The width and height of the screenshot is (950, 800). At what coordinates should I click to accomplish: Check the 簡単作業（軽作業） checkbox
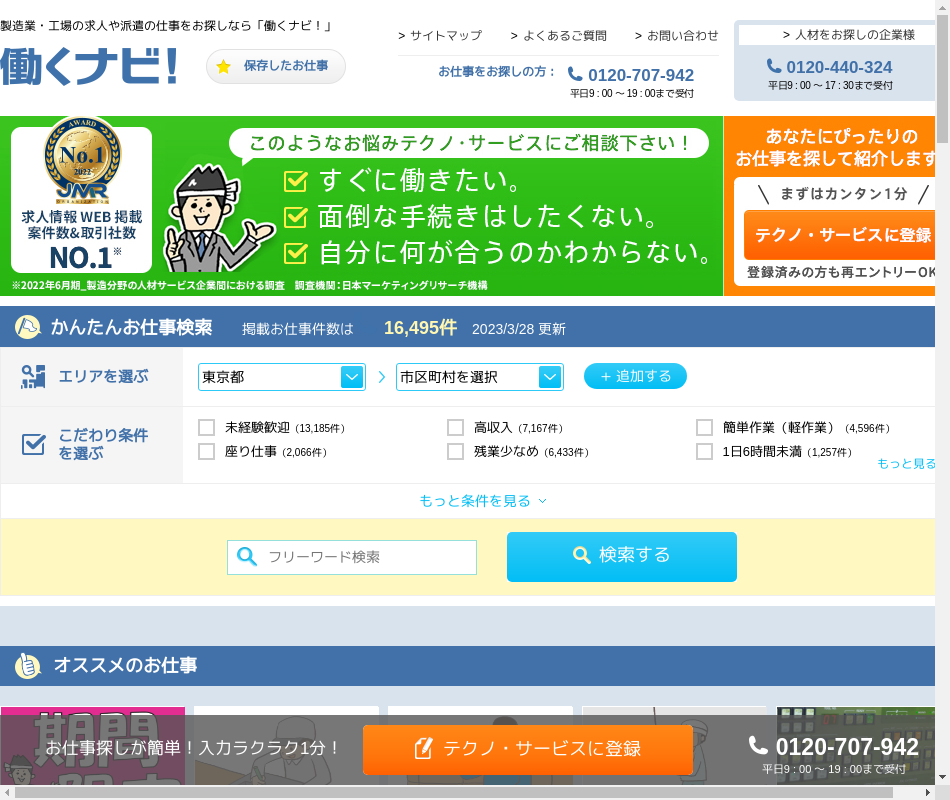(x=704, y=427)
